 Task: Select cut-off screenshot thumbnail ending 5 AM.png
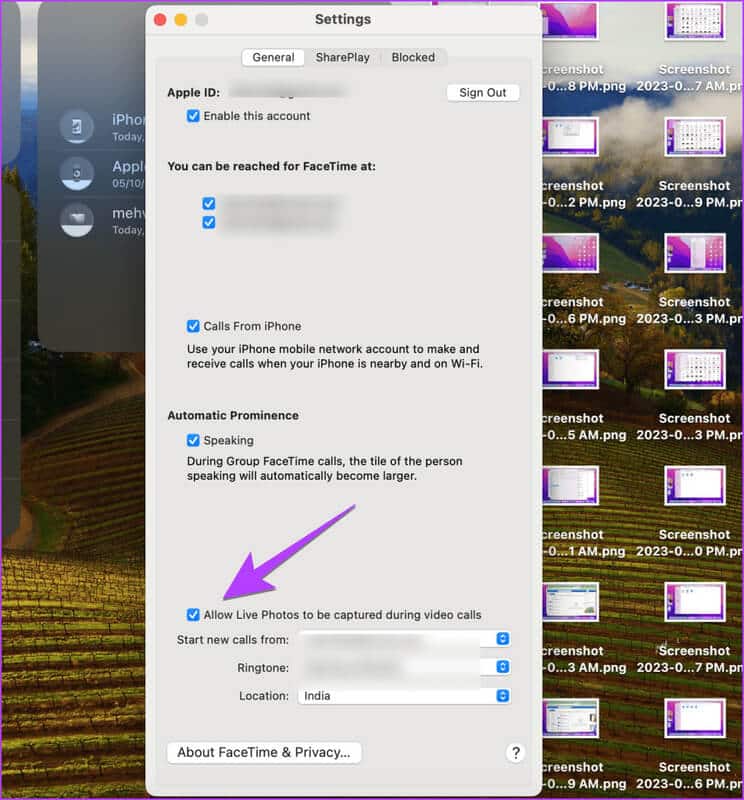point(570,369)
